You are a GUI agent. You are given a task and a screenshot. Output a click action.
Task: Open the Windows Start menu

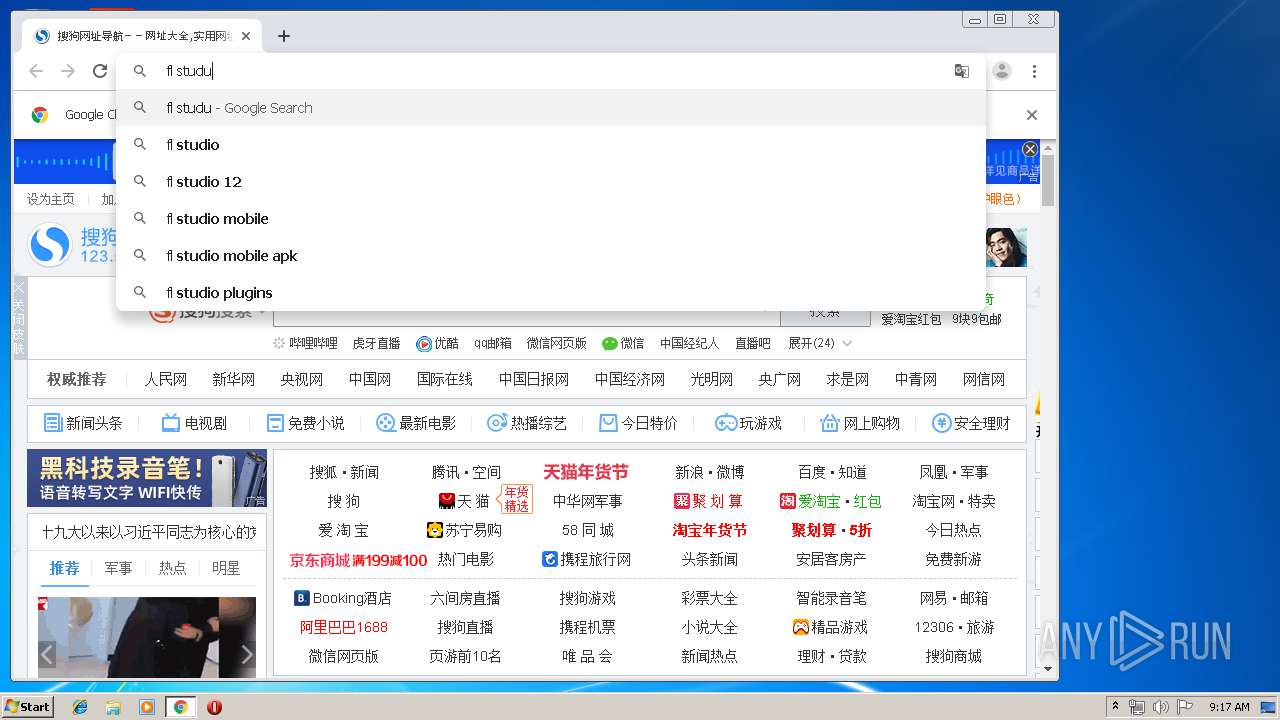pyautogui.click(x=28, y=707)
